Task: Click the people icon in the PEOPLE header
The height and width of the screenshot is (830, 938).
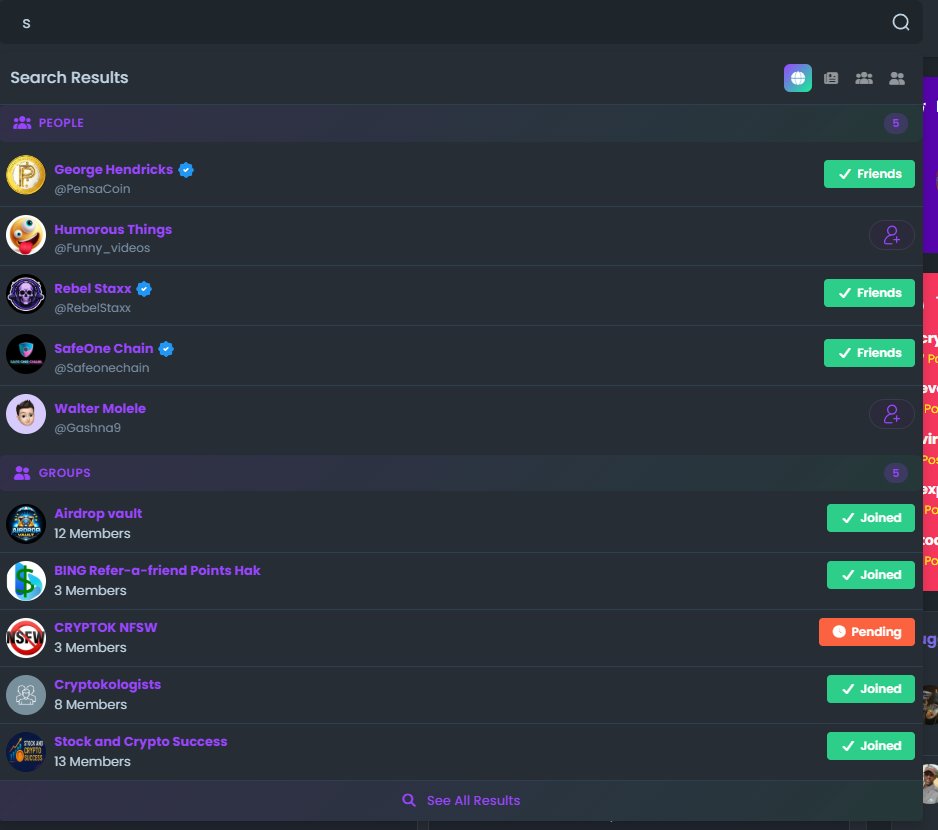Action: pyautogui.click(x=22, y=122)
